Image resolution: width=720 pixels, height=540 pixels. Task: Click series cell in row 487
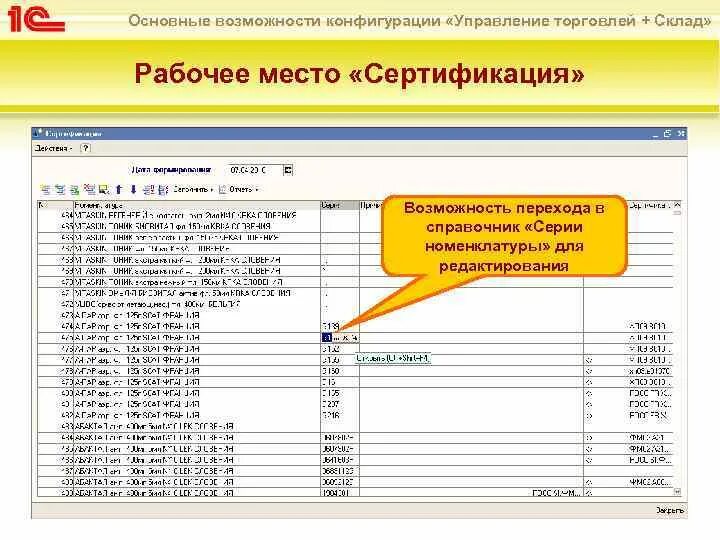[340, 471]
